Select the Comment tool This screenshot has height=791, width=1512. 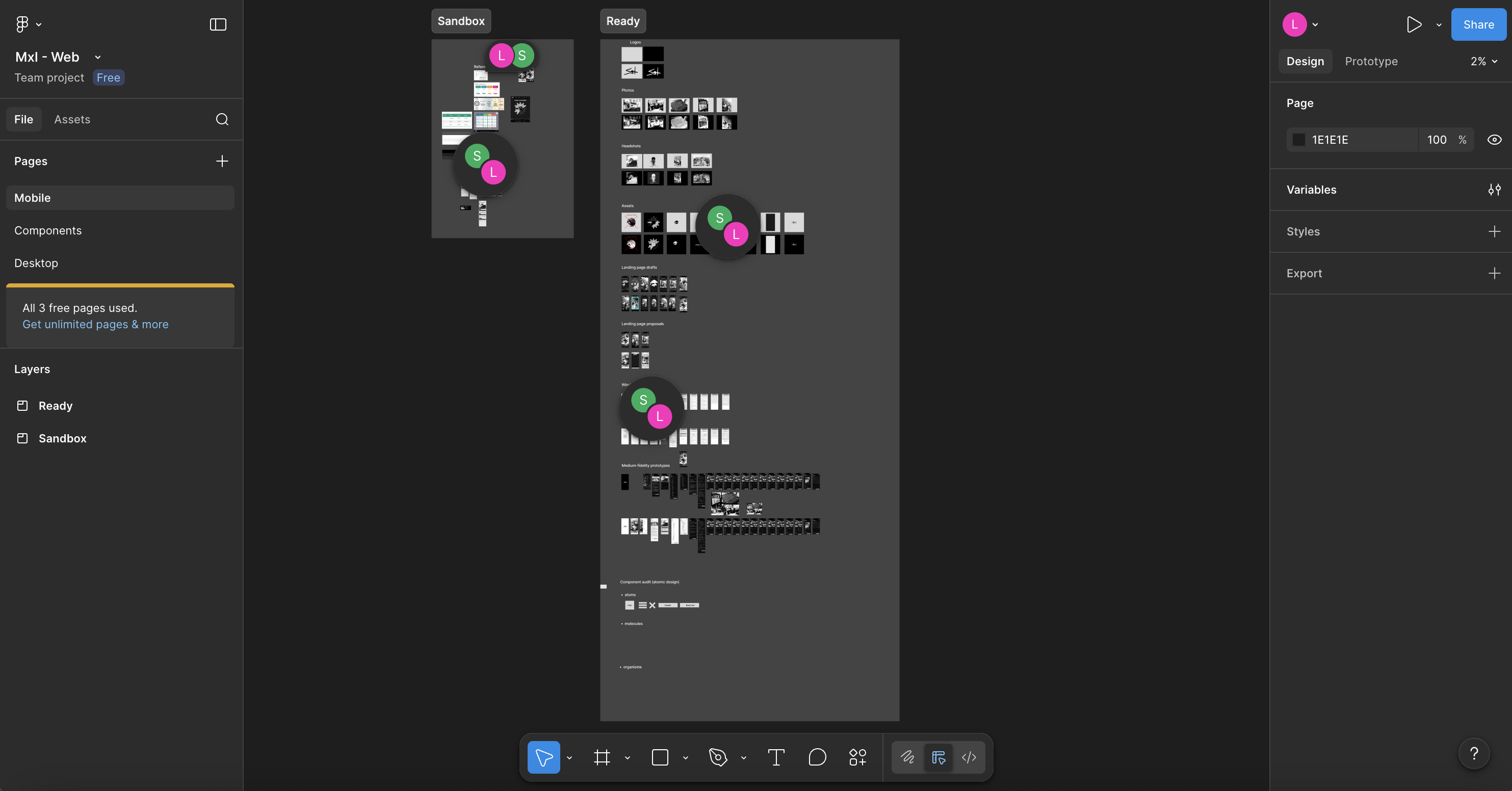click(x=817, y=757)
